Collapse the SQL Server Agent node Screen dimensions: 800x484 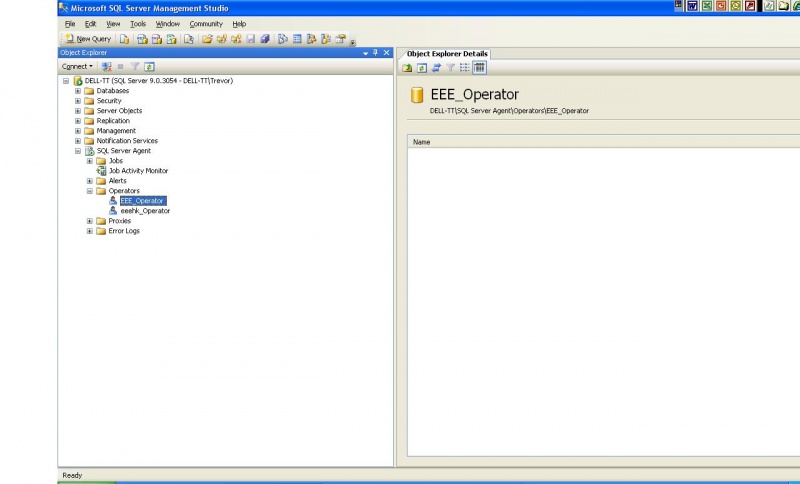[x=78, y=151]
